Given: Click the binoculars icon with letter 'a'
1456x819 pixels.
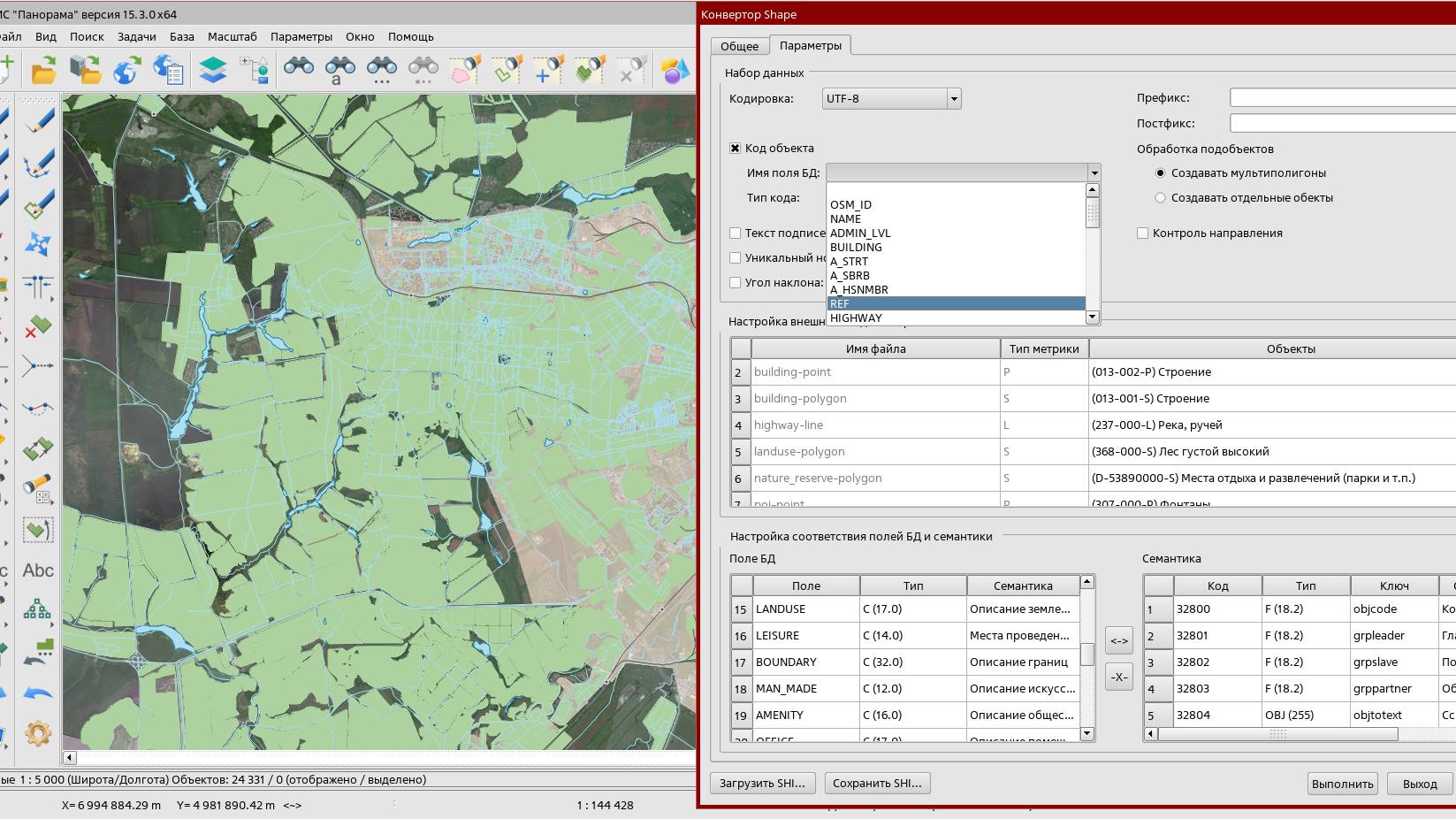Looking at the screenshot, I should tap(339, 69).
